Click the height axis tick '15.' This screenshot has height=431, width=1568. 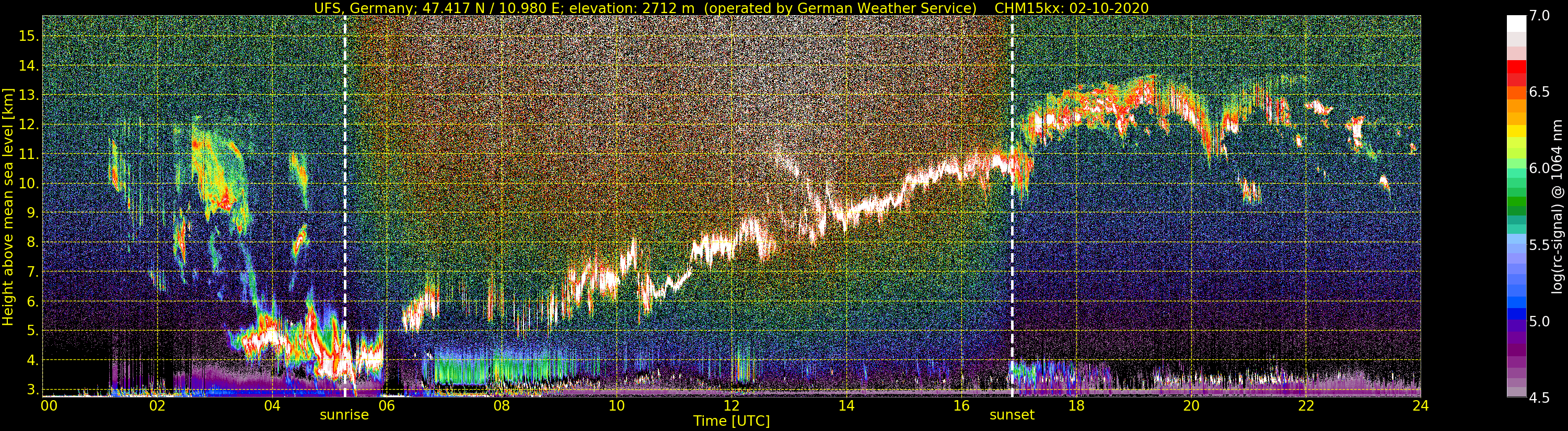pos(29,36)
